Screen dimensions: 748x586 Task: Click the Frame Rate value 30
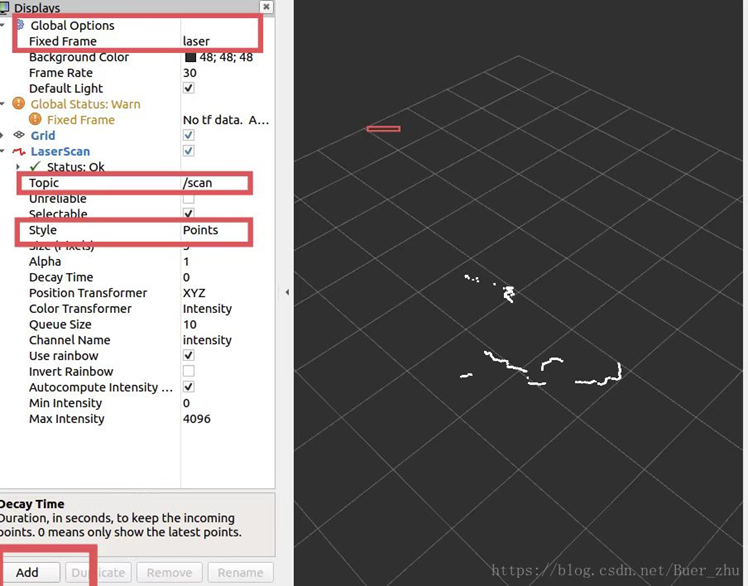tap(190, 73)
